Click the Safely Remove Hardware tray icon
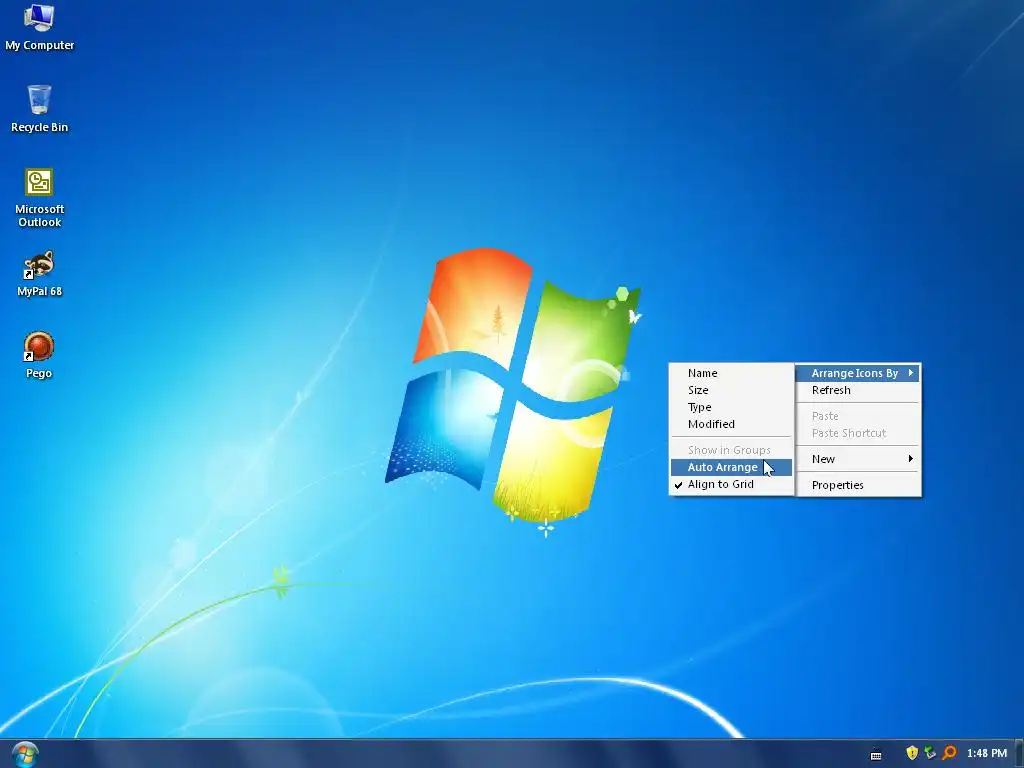The image size is (1024, 768). [931, 753]
